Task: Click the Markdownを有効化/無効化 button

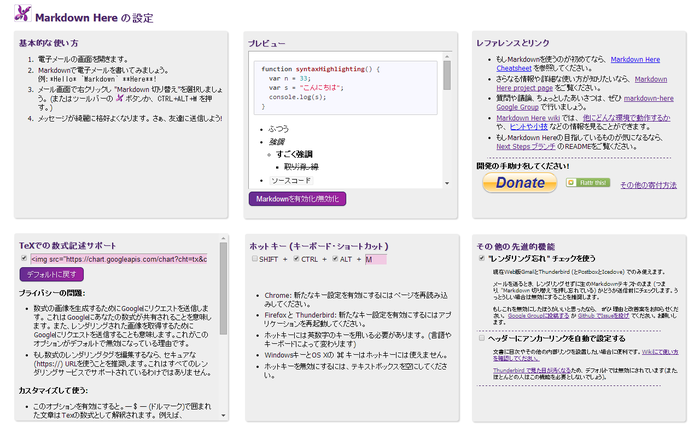Action: point(297,199)
